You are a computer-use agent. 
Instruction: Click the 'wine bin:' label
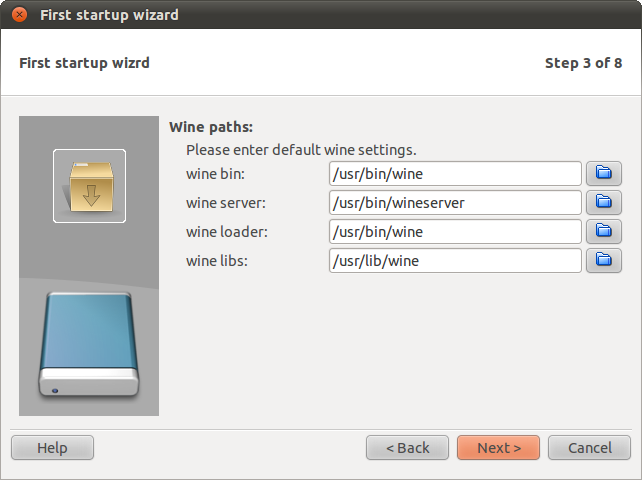pyautogui.click(x=215, y=174)
